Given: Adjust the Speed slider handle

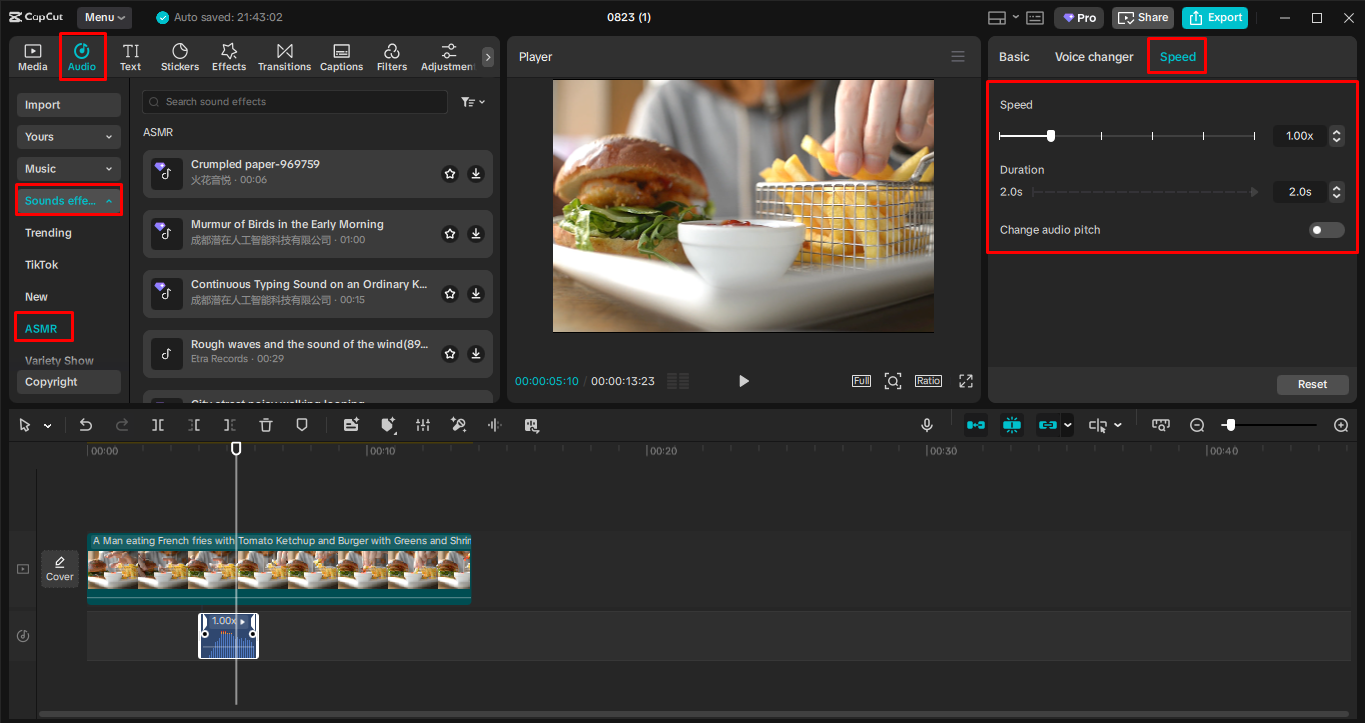Looking at the screenshot, I should [1051, 135].
